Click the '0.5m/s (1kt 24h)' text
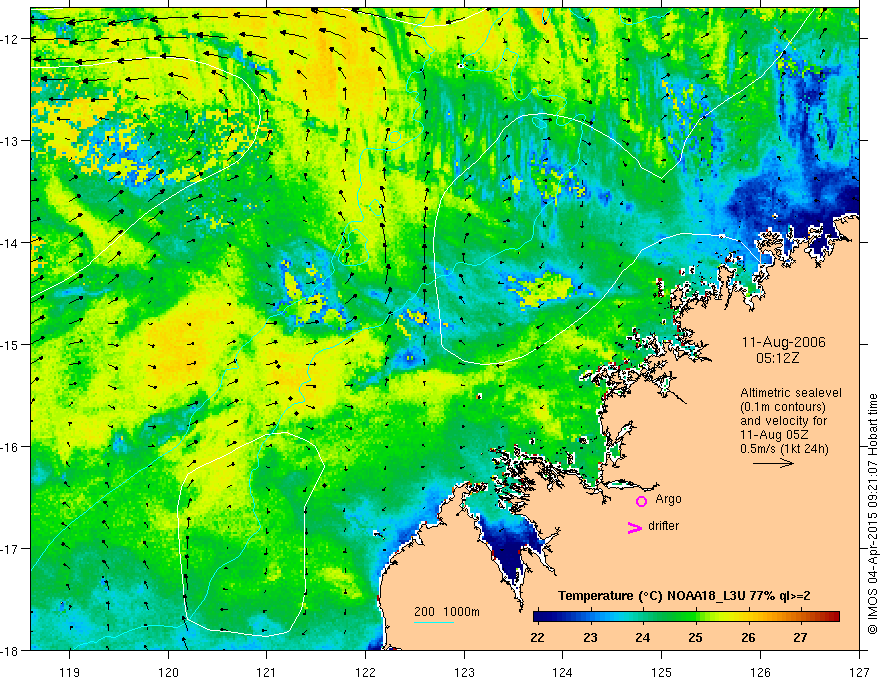Screen dimensions: 880x680 [785, 449]
